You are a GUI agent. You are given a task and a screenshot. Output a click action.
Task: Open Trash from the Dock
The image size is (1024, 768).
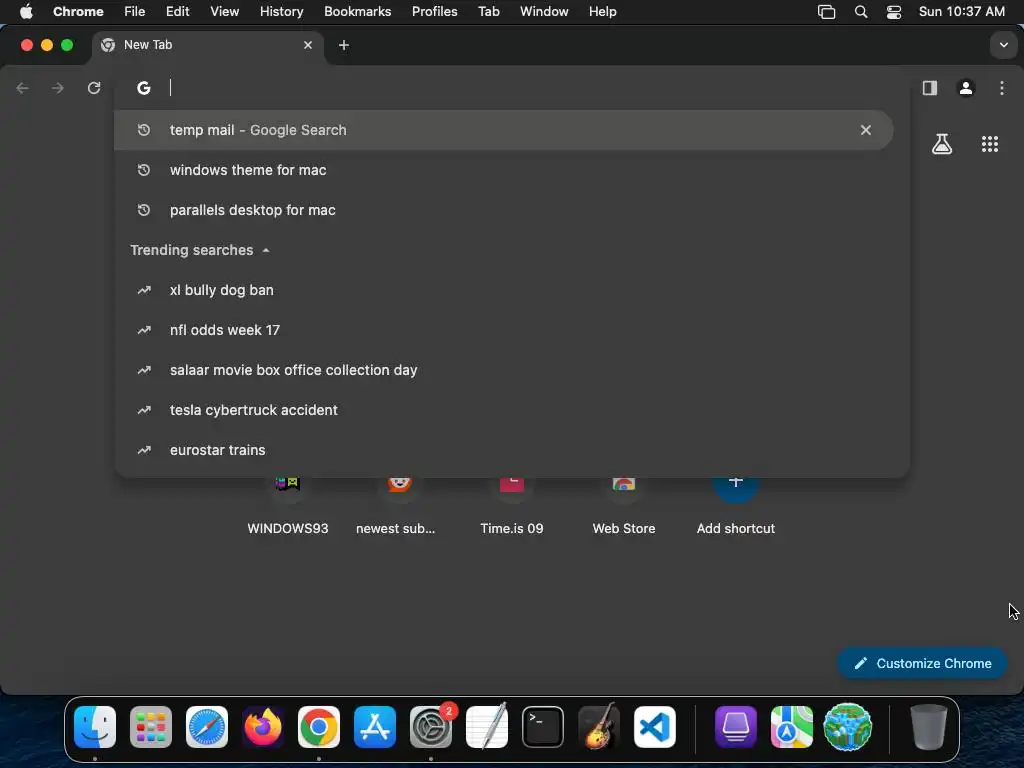928,727
